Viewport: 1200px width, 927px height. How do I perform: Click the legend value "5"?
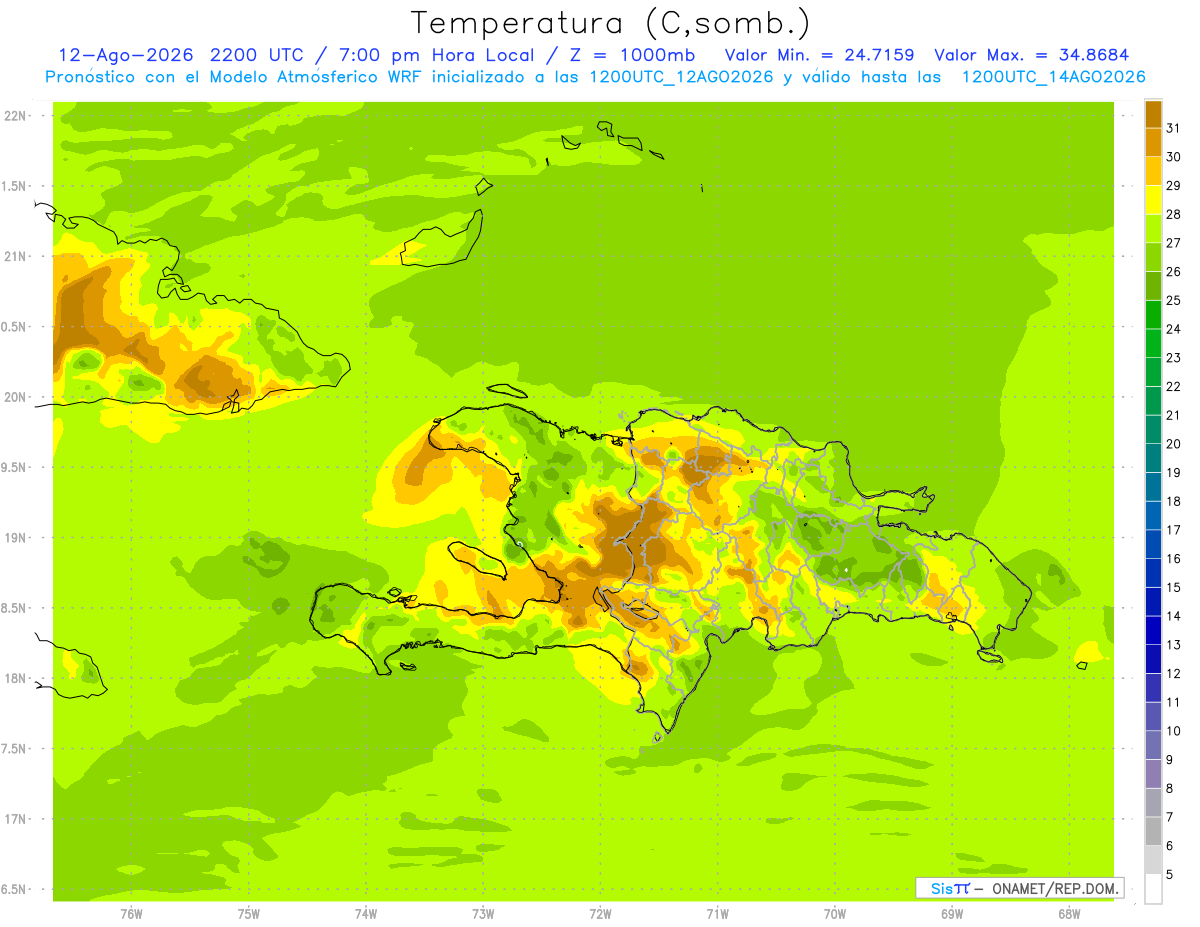tap(1170, 874)
